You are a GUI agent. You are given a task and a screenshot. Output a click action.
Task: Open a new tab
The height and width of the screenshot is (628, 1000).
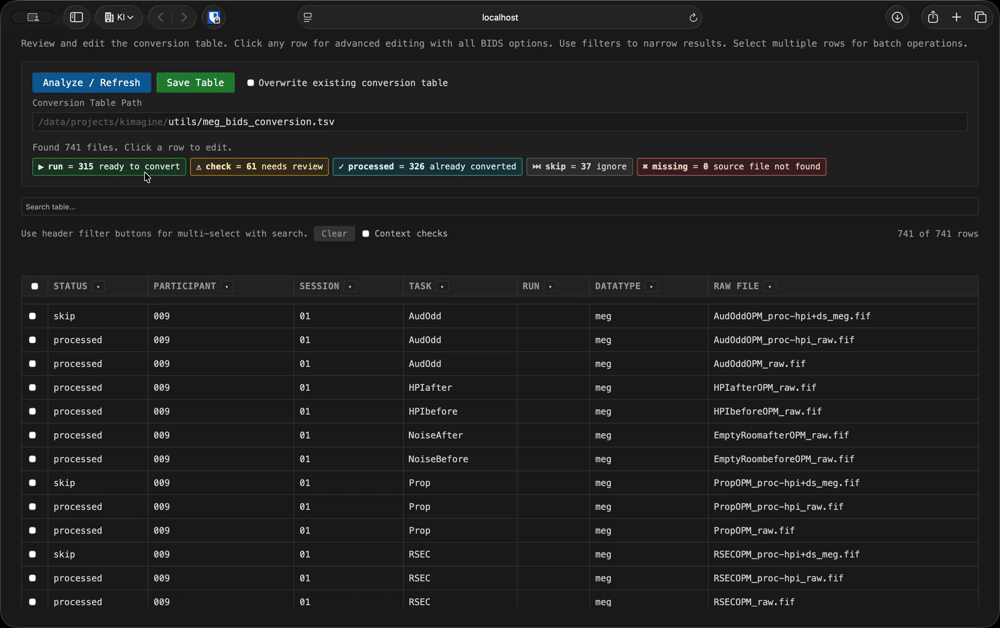957,17
